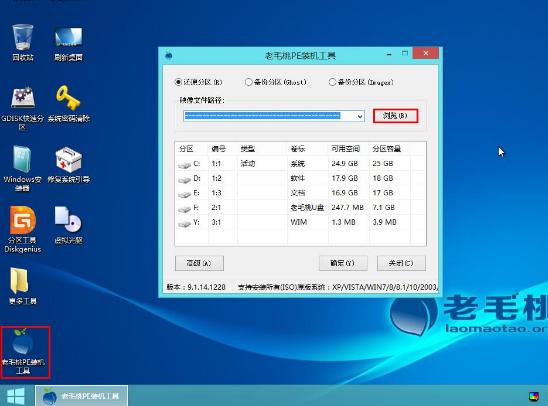This screenshot has width=548, height=406.
Task: Click the 'WIM' volume label cell
Action: pos(298,222)
